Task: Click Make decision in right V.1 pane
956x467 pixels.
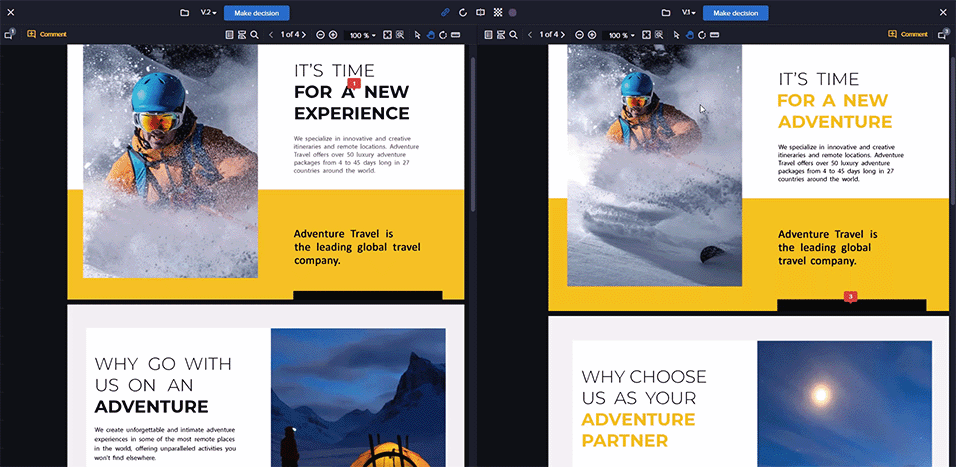Action: tap(735, 13)
